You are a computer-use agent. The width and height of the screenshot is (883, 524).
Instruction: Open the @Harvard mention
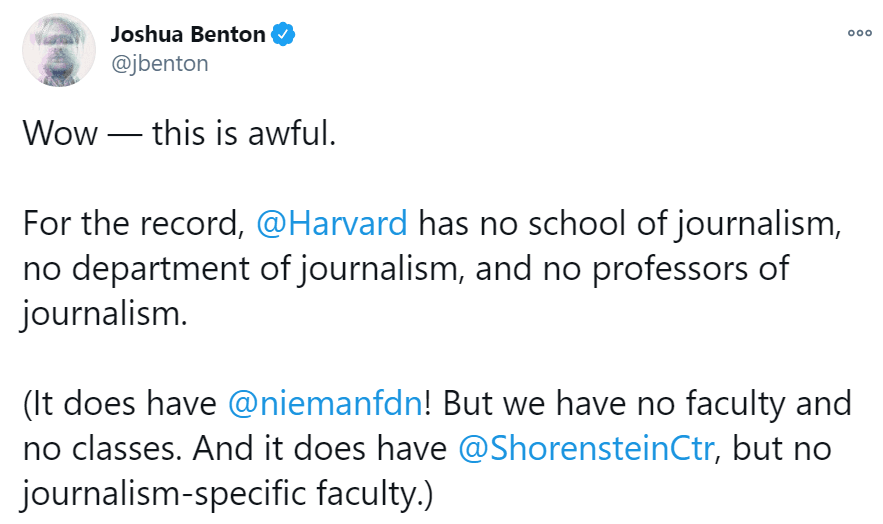click(x=332, y=223)
